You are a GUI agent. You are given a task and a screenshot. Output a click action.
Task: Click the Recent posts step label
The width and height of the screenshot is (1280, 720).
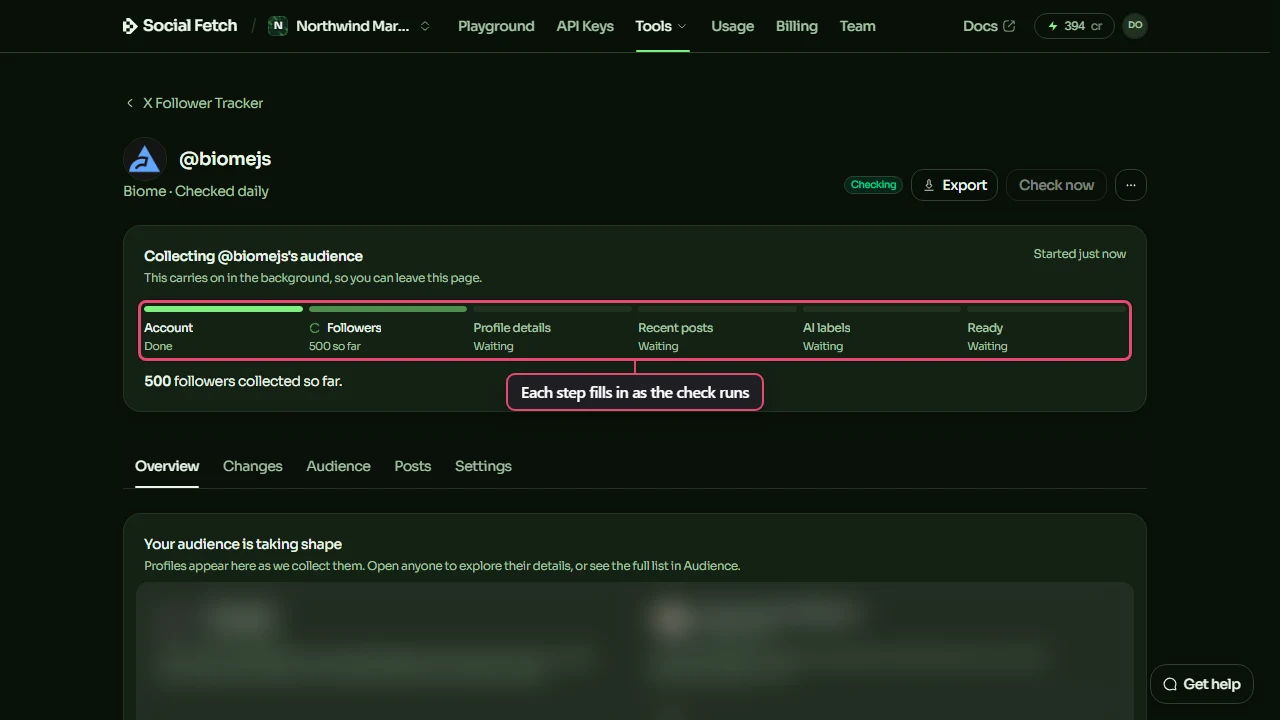[676, 328]
